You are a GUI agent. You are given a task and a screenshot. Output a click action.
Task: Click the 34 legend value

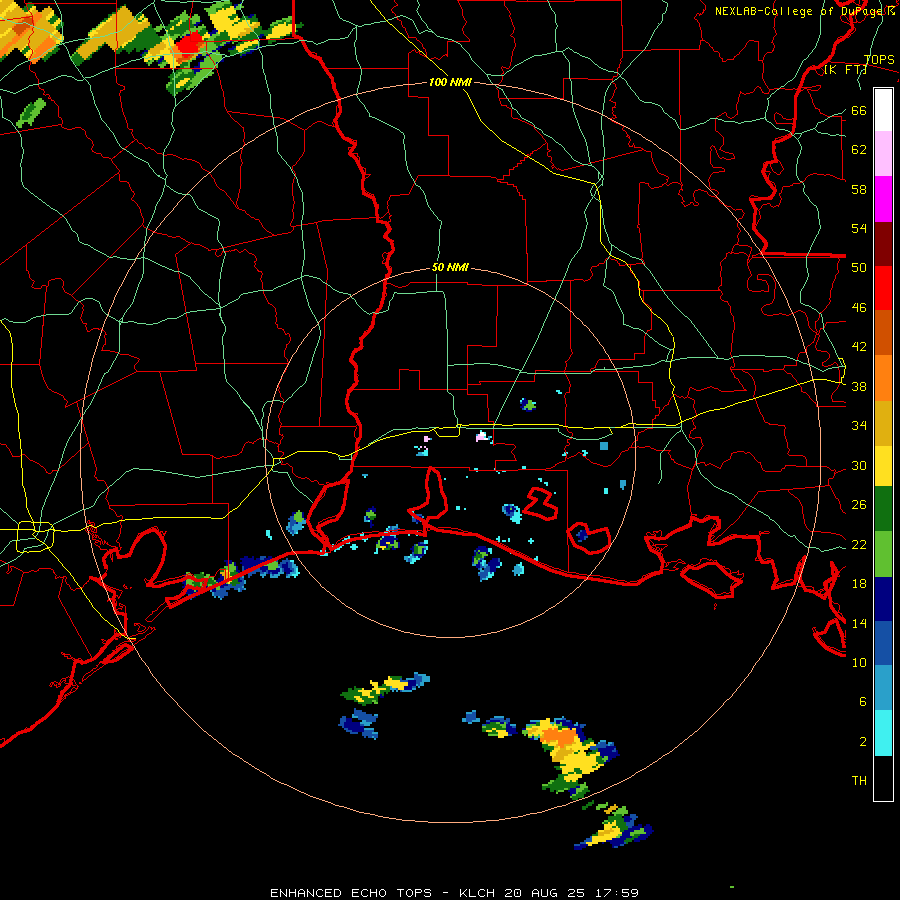pyautogui.click(x=859, y=426)
